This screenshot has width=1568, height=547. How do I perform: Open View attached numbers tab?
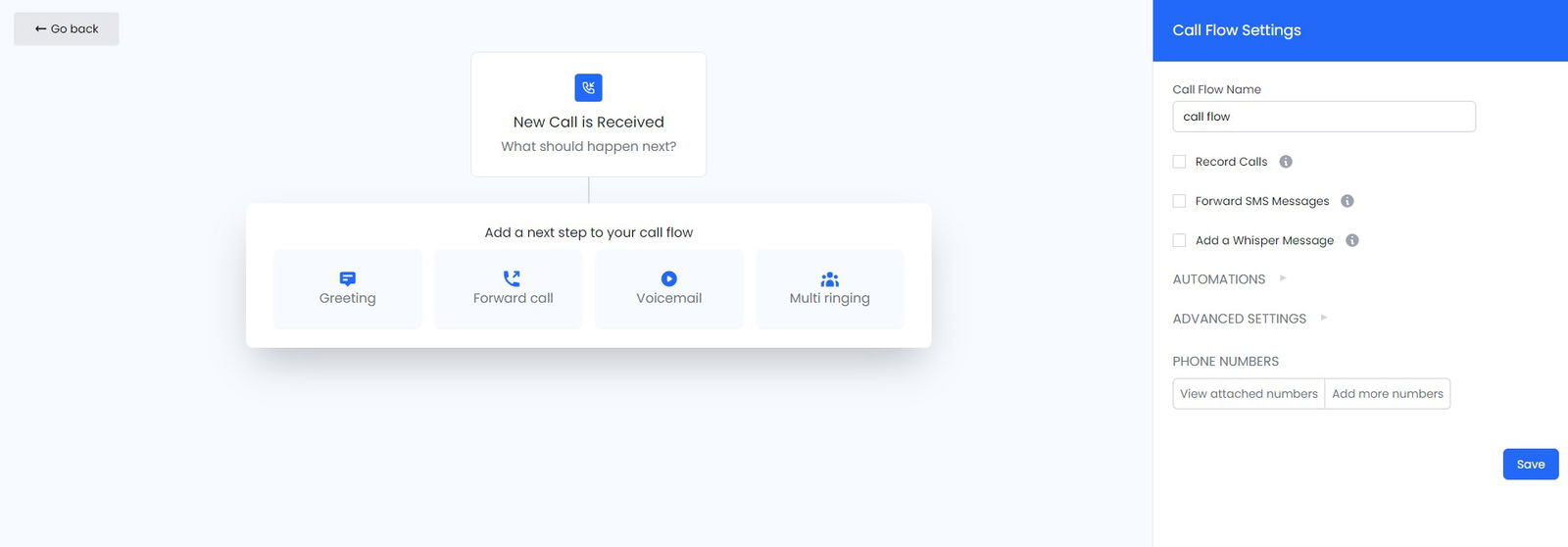click(1249, 394)
